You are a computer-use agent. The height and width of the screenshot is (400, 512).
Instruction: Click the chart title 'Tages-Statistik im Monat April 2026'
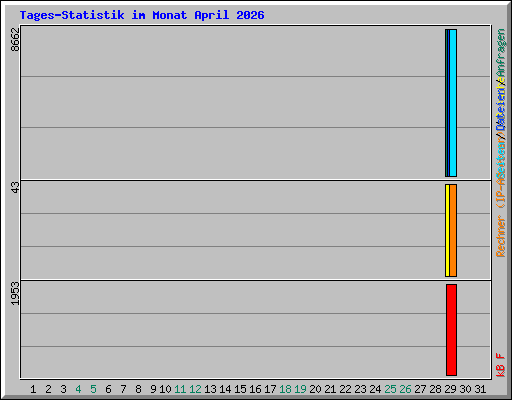[142, 15]
